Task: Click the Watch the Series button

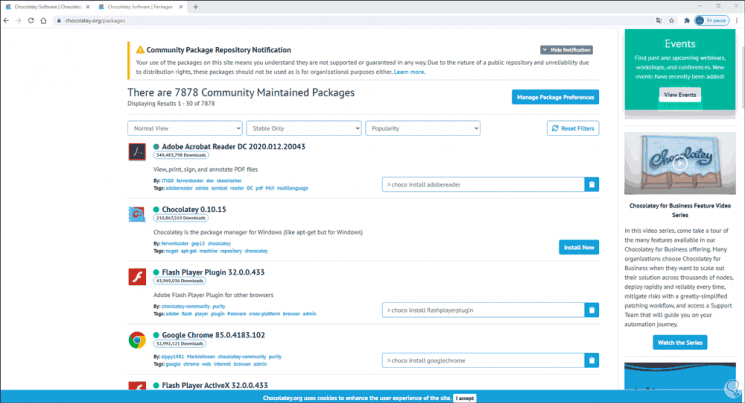Action: (x=679, y=342)
